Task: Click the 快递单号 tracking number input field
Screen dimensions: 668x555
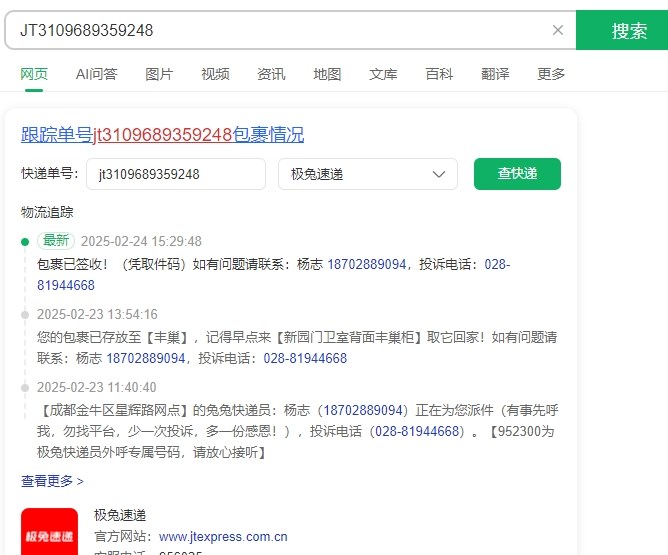Action: [176, 174]
